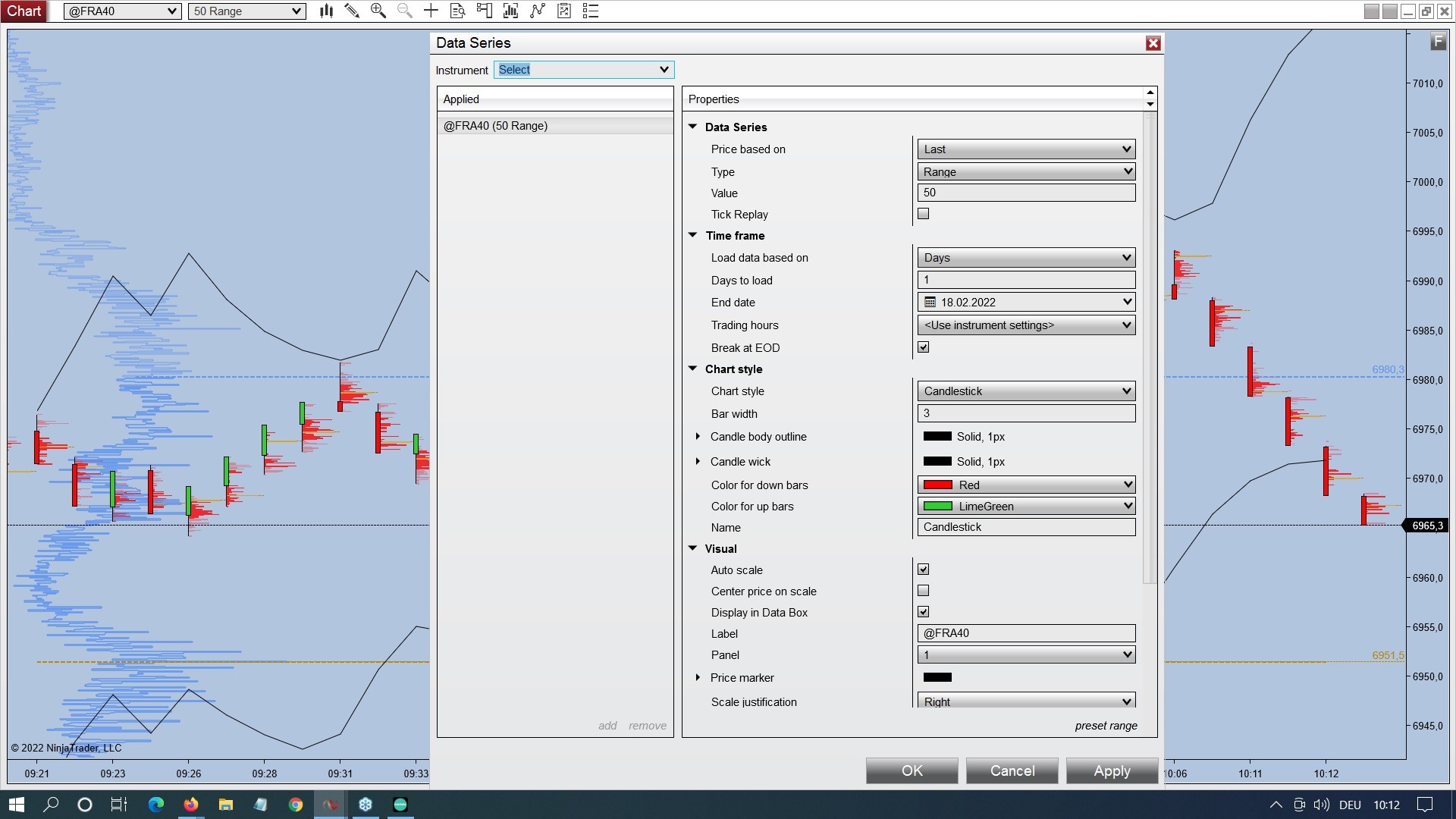Image resolution: width=1456 pixels, height=819 pixels.
Task: Click the preset range link
Action: pos(1106,726)
